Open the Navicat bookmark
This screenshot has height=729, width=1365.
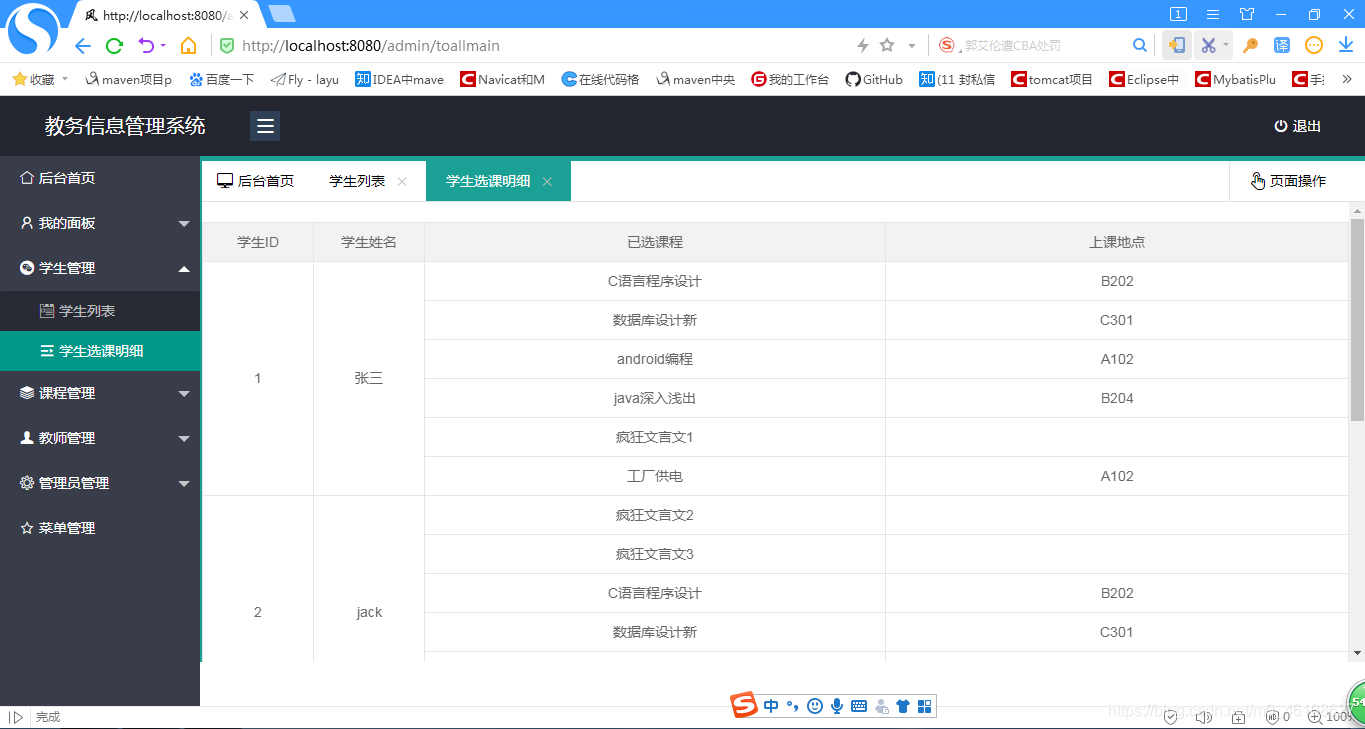pos(502,79)
